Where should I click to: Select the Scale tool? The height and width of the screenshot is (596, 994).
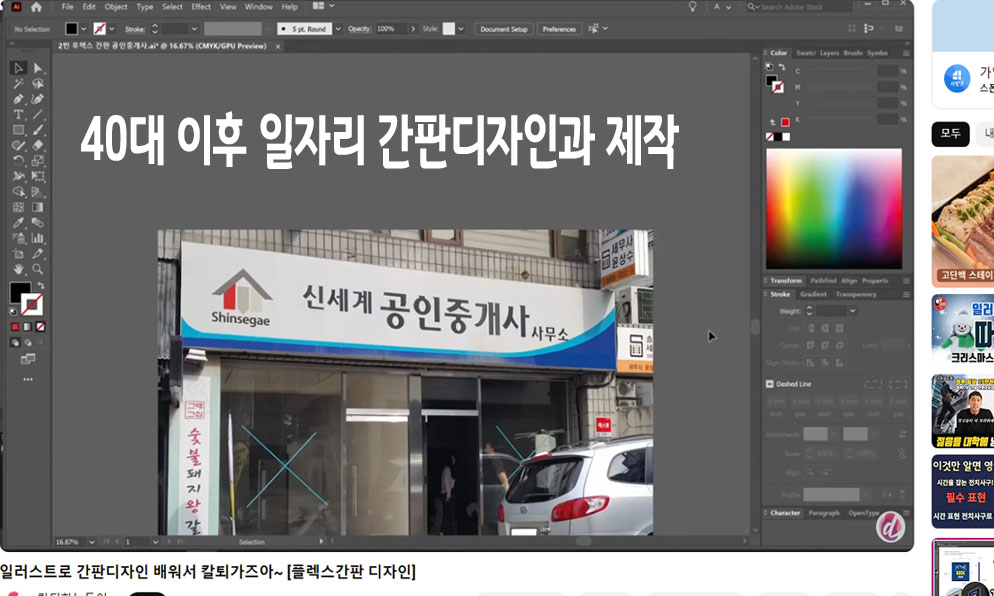pyautogui.click(x=38, y=161)
